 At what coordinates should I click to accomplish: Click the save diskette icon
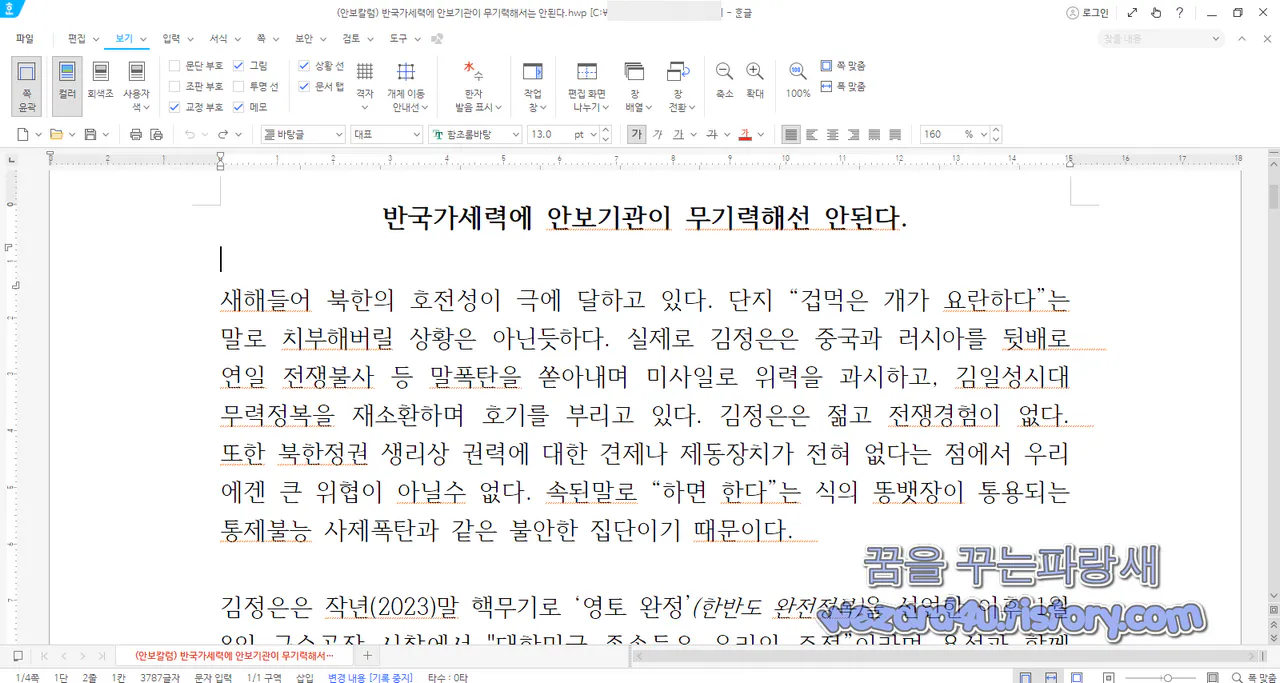(x=90, y=134)
